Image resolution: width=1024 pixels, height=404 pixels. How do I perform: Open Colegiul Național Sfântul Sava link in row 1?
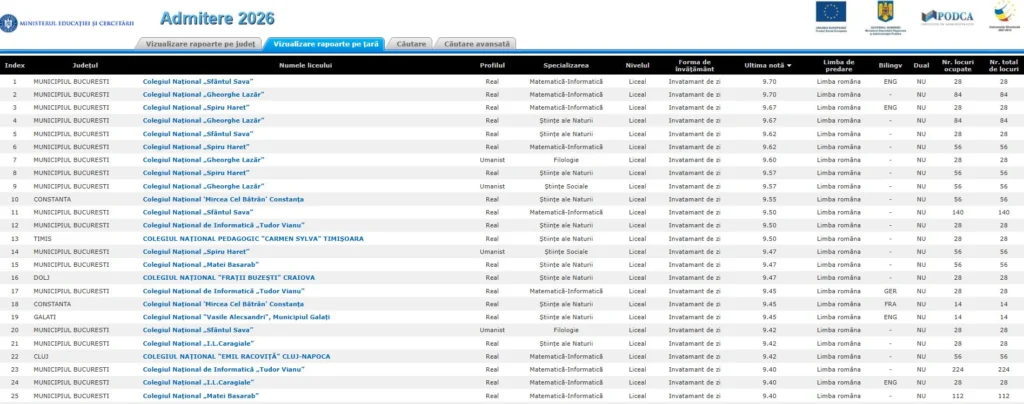[198, 82]
